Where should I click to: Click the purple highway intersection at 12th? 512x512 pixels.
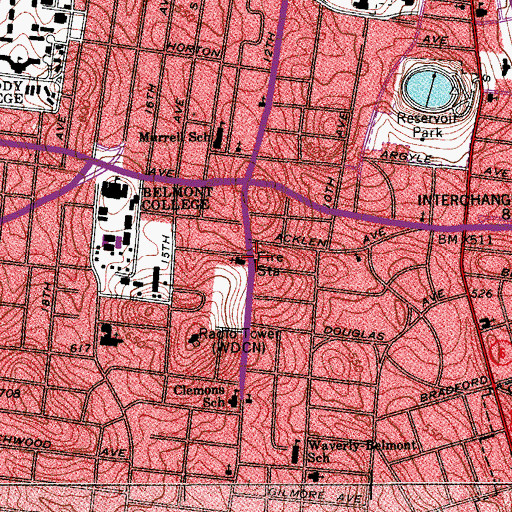pos(247,181)
